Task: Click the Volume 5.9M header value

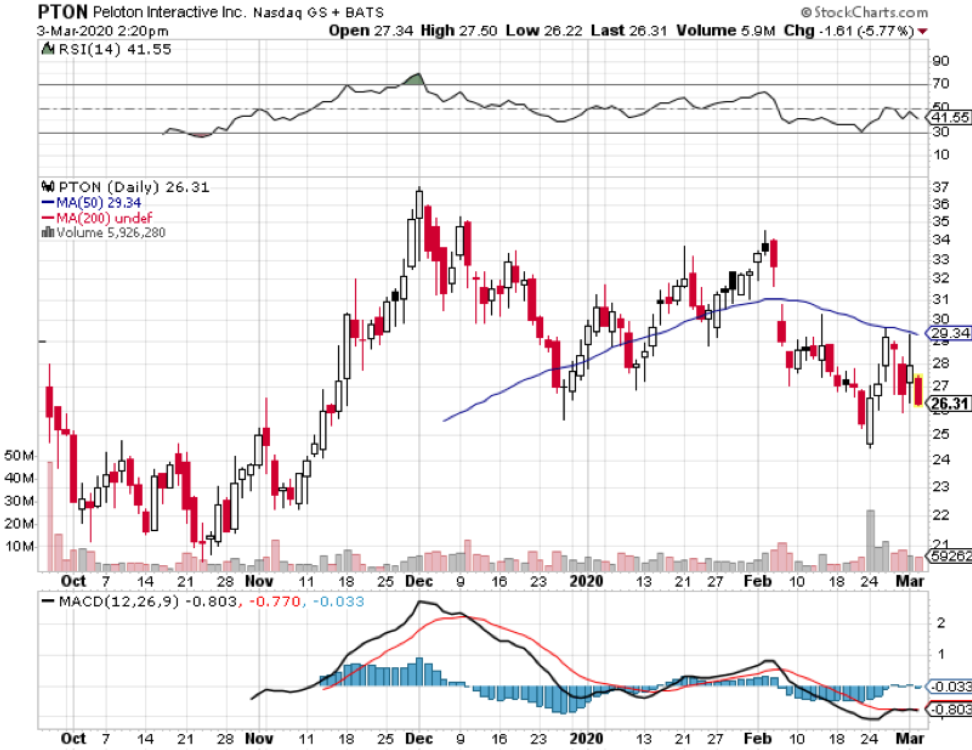Action: [726, 30]
